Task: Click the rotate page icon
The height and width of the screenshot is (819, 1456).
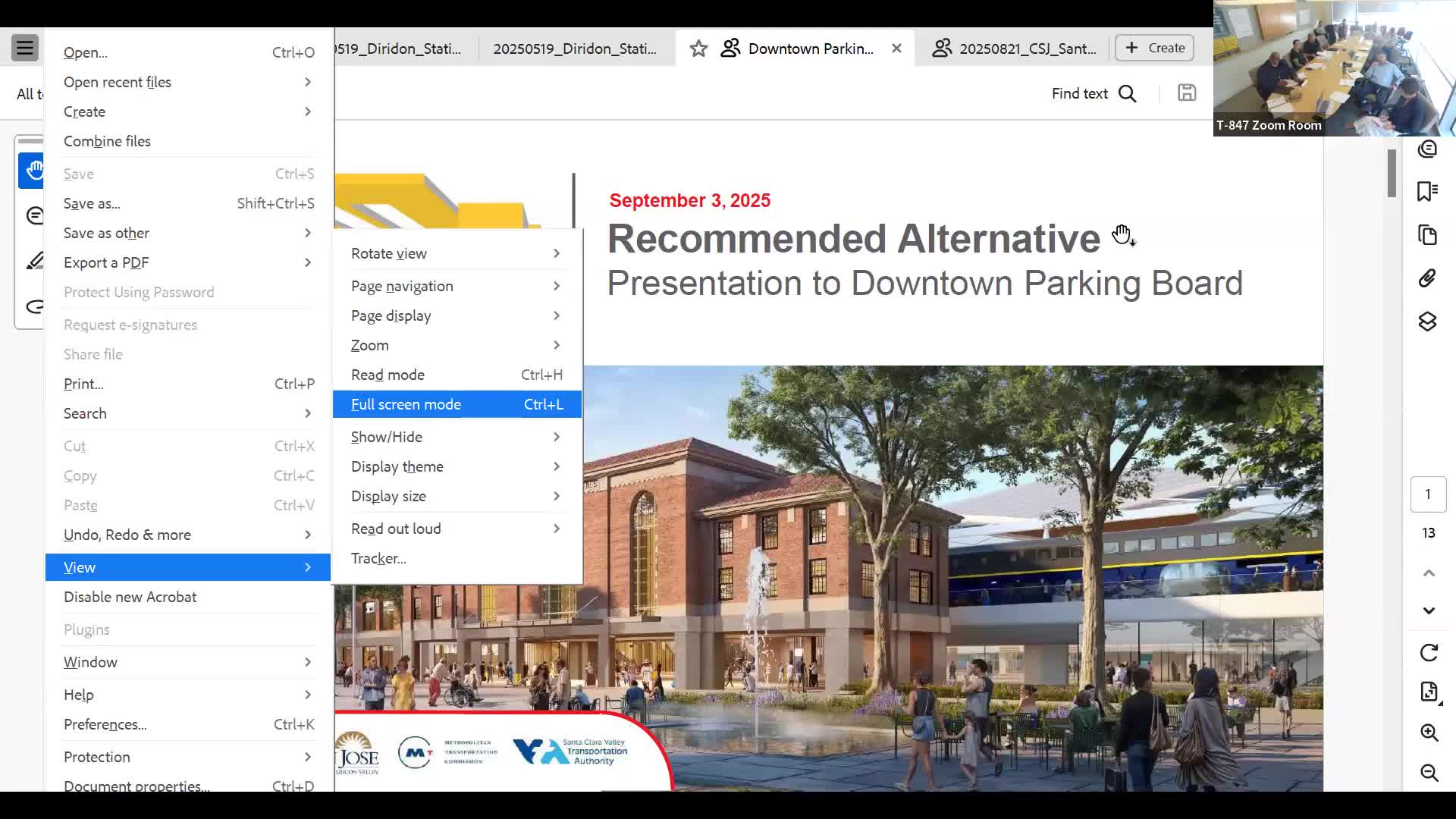Action: [1429, 652]
